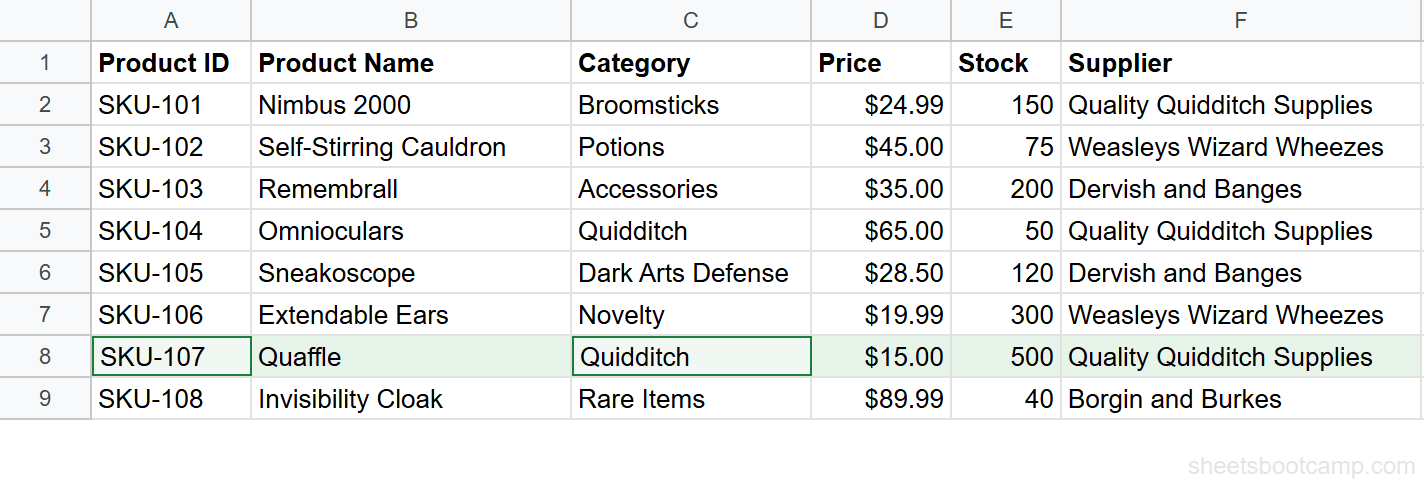
Task: Click the row 9 number header
Action: tap(45, 399)
